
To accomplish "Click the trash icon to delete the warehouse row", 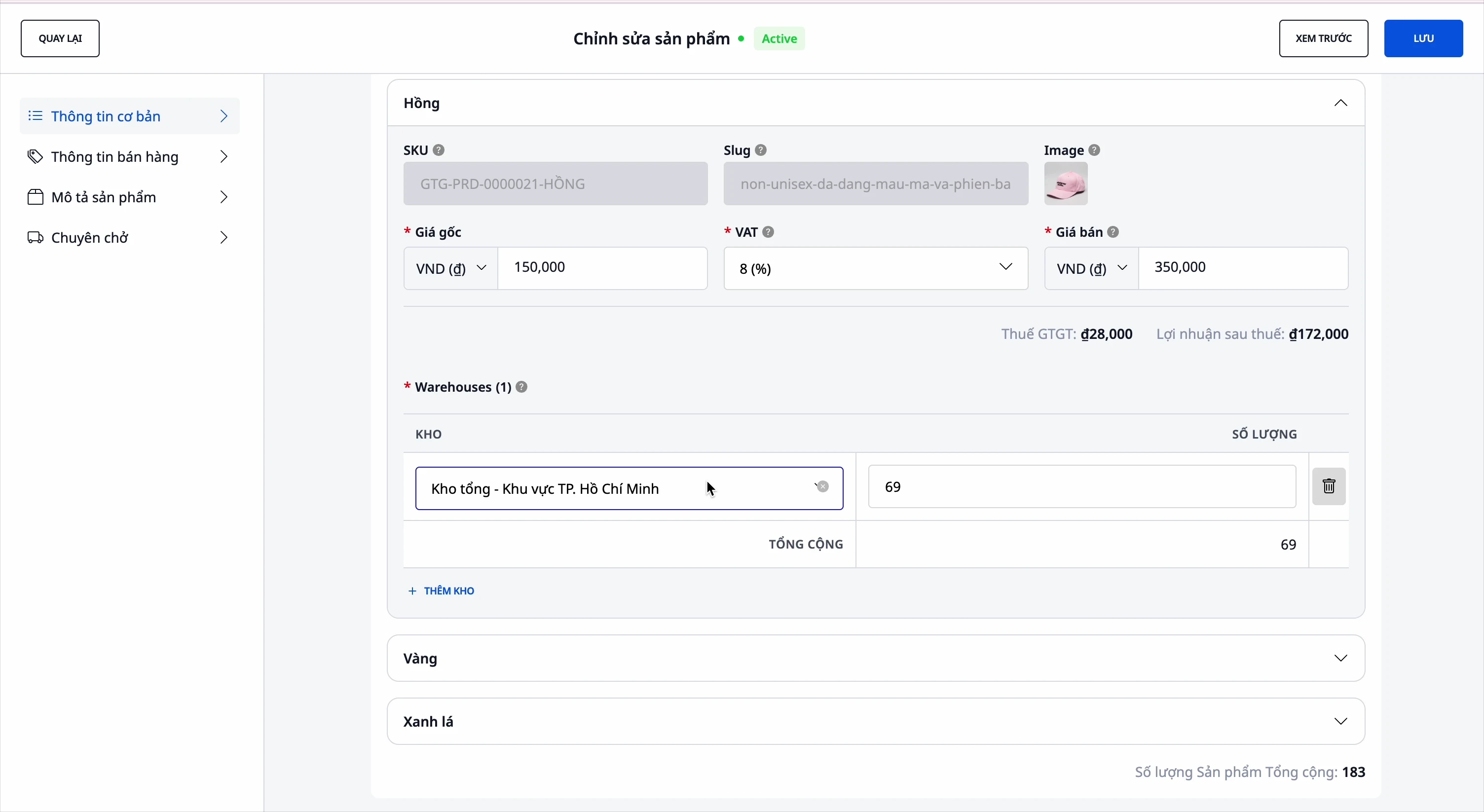I will coord(1329,486).
